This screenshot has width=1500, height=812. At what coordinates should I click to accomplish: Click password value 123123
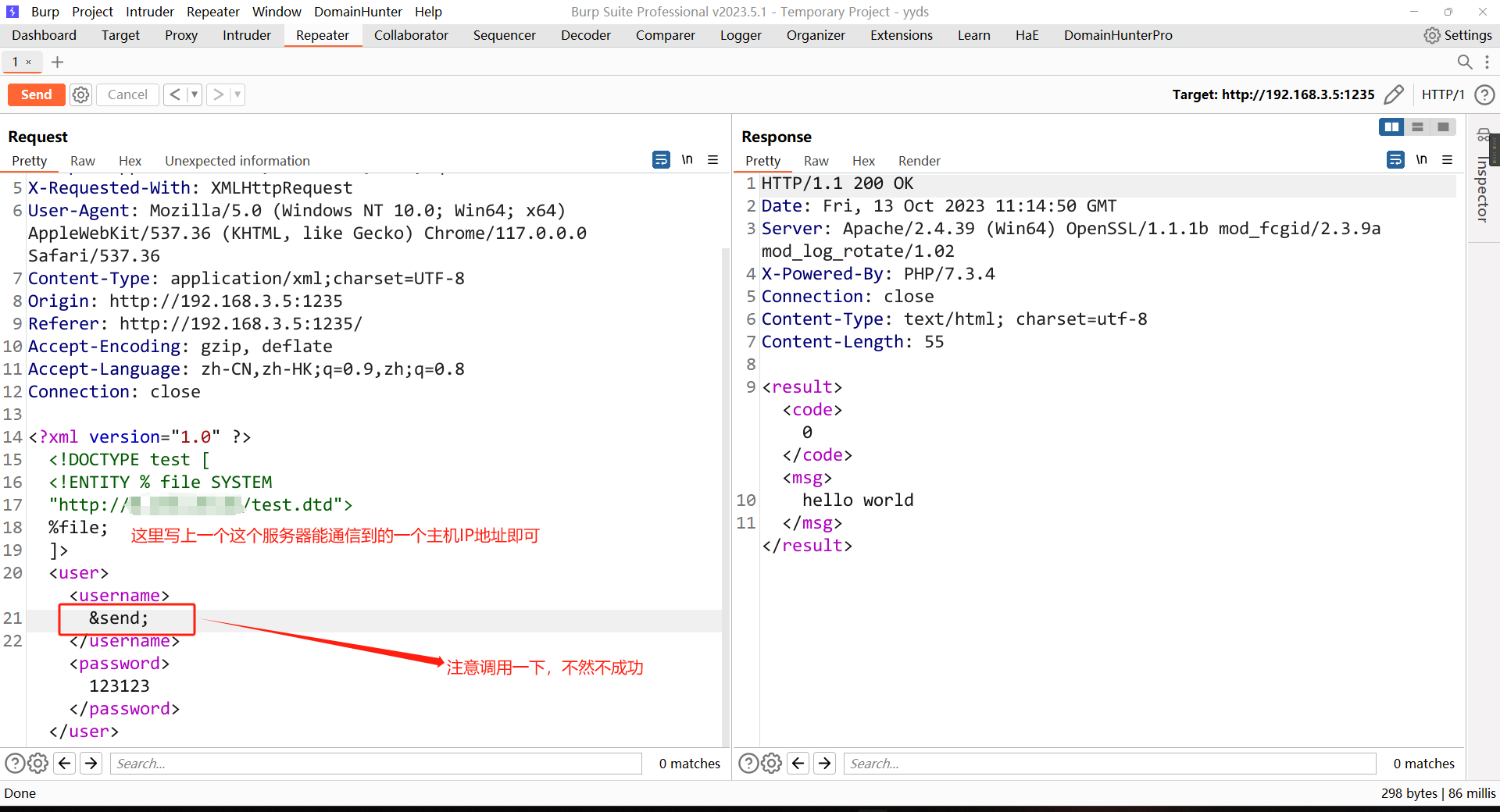(119, 686)
